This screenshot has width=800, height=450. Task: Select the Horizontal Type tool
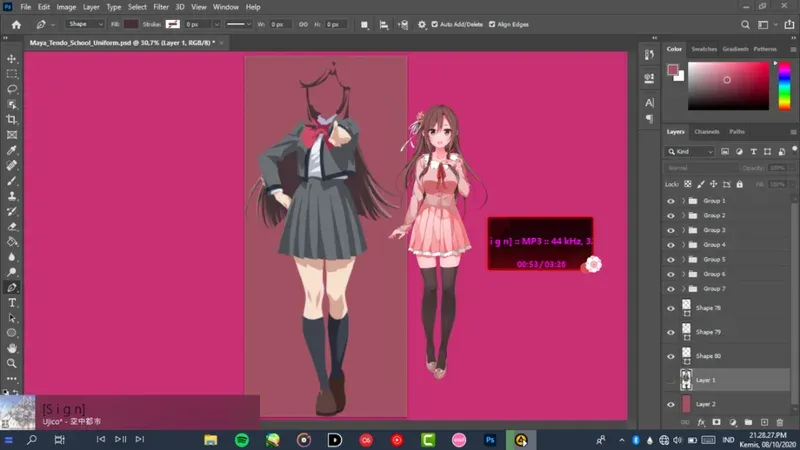point(12,303)
